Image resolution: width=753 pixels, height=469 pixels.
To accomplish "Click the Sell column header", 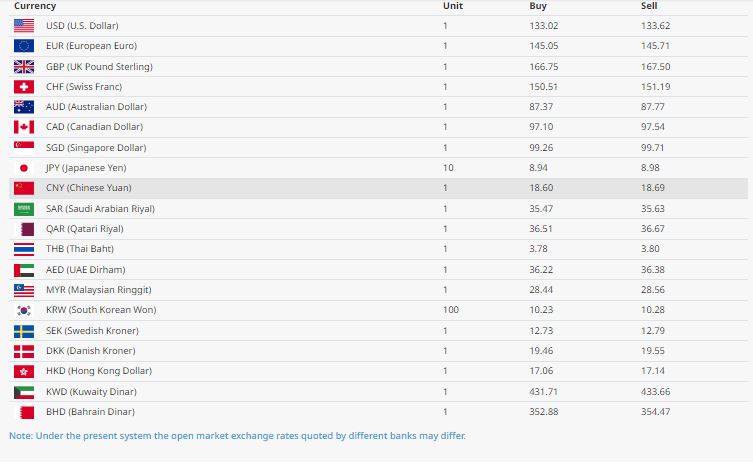I will pyautogui.click(x=649, y=6).
